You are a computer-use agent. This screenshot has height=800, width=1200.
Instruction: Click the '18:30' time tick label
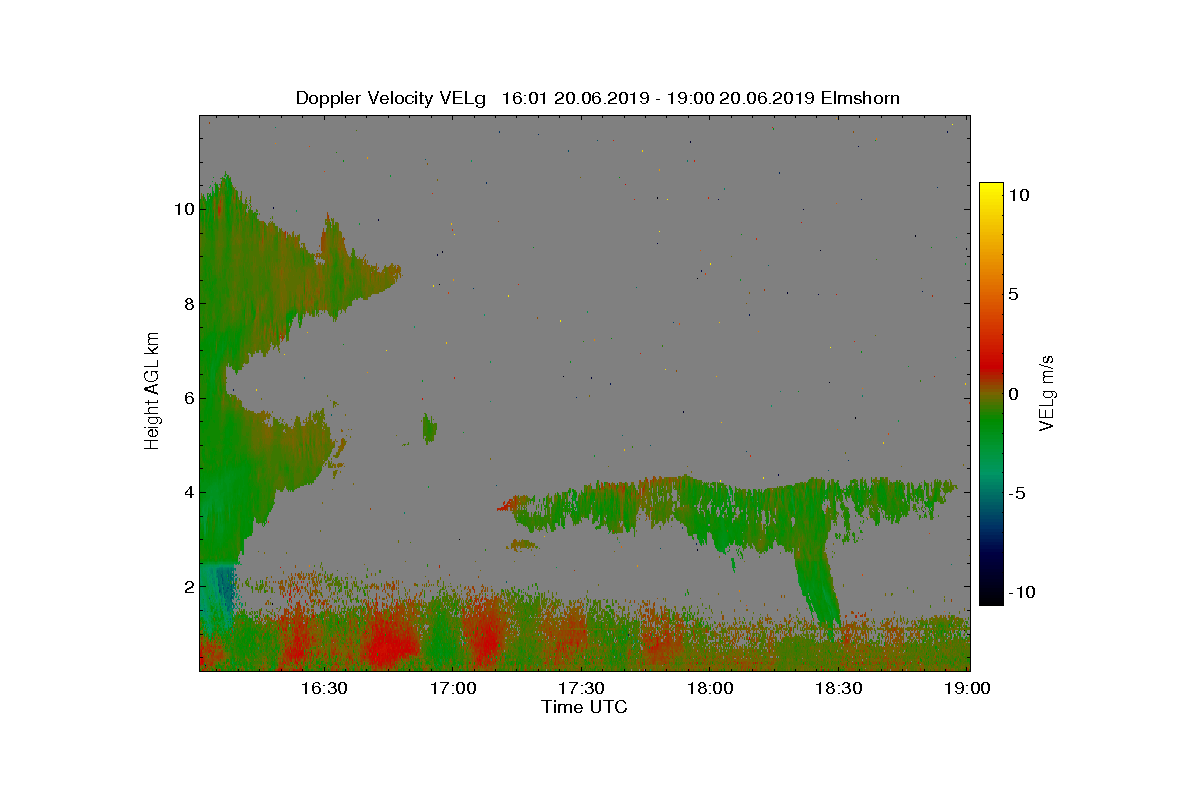[x=839, y=688]
